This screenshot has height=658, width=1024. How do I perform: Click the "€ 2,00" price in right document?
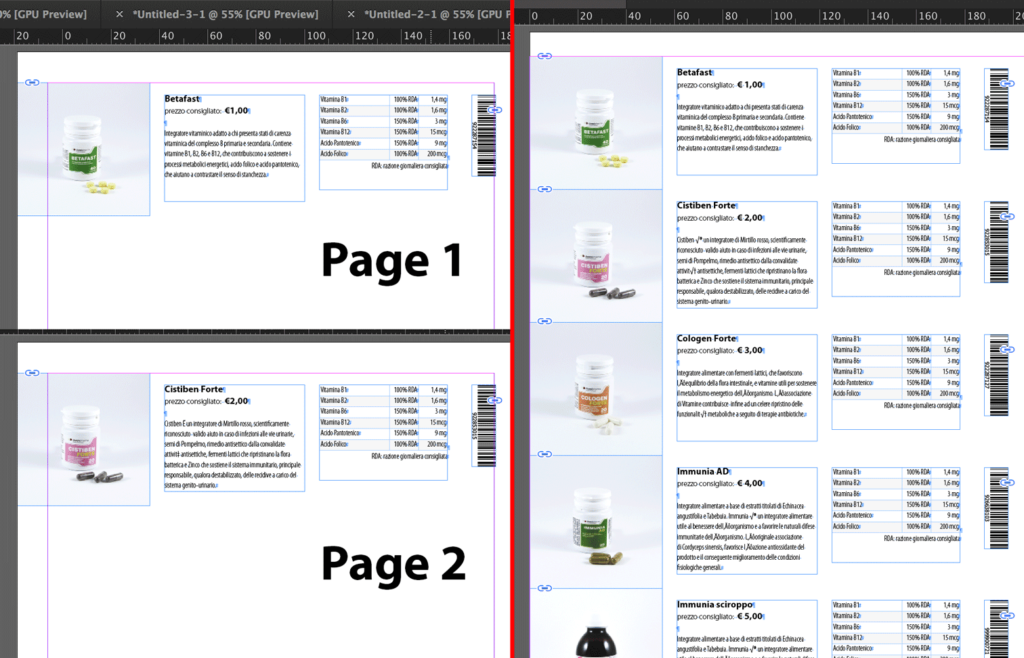coord(750,217)
